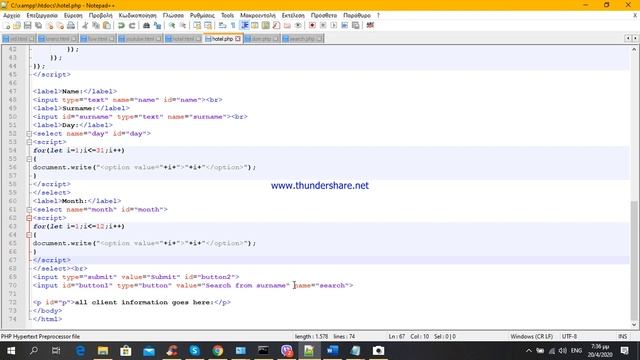The height and width of the screenshot is (360, 640).
Task: Open the Αρχείο menu
Action: (11, 15)
